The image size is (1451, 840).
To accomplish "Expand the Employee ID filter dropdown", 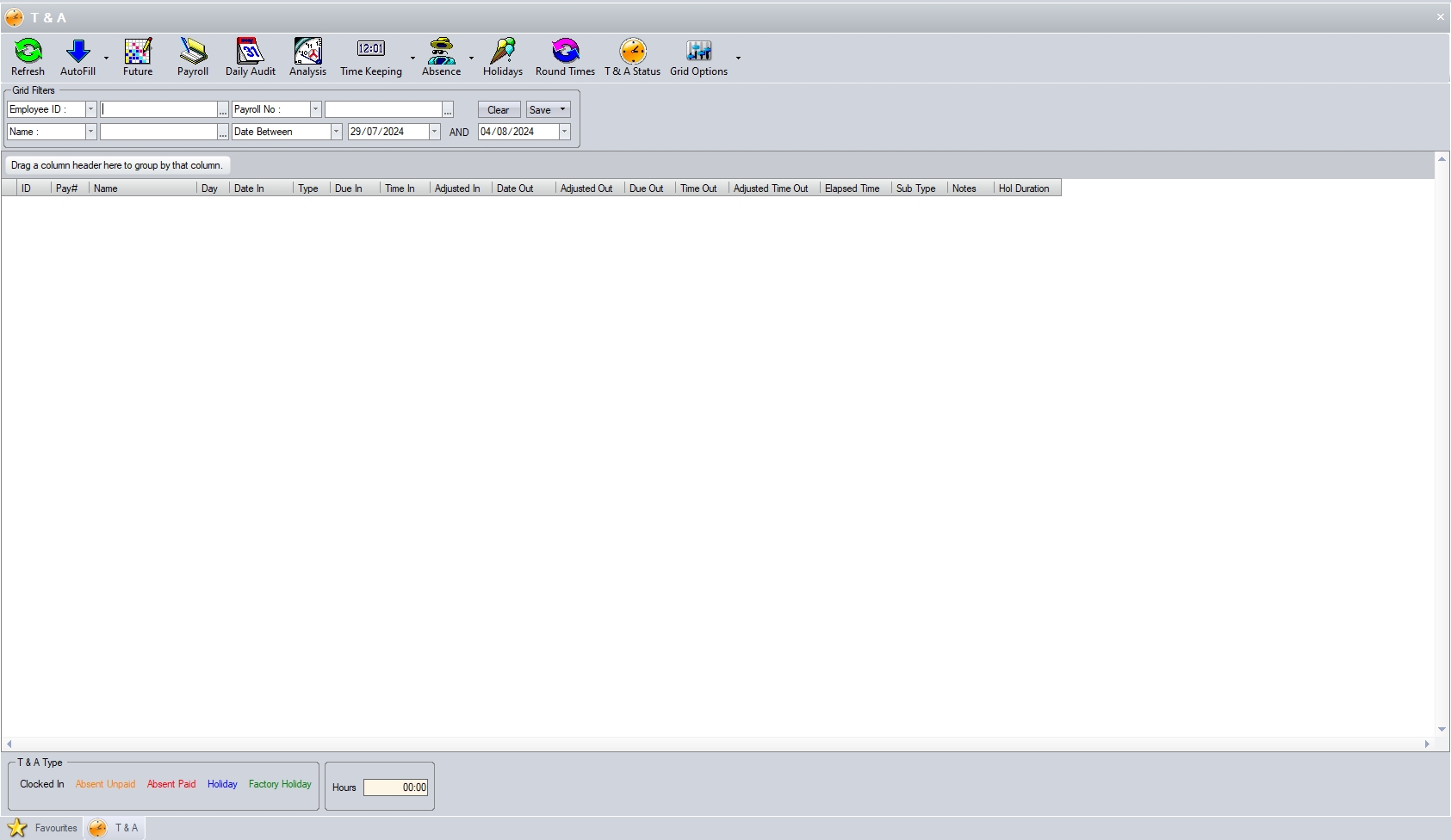I will 90,109.
